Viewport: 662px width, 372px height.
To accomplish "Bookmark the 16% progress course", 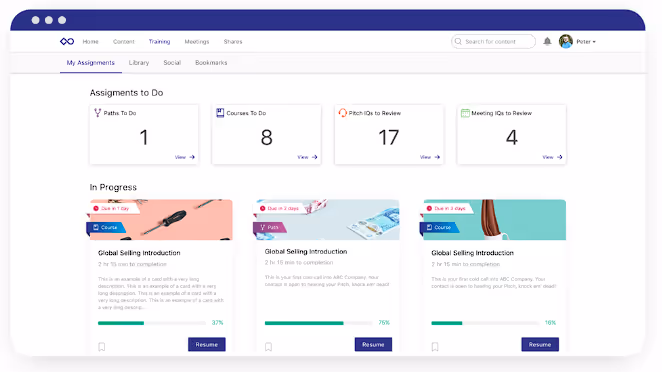I will click(x=435, y=347).
